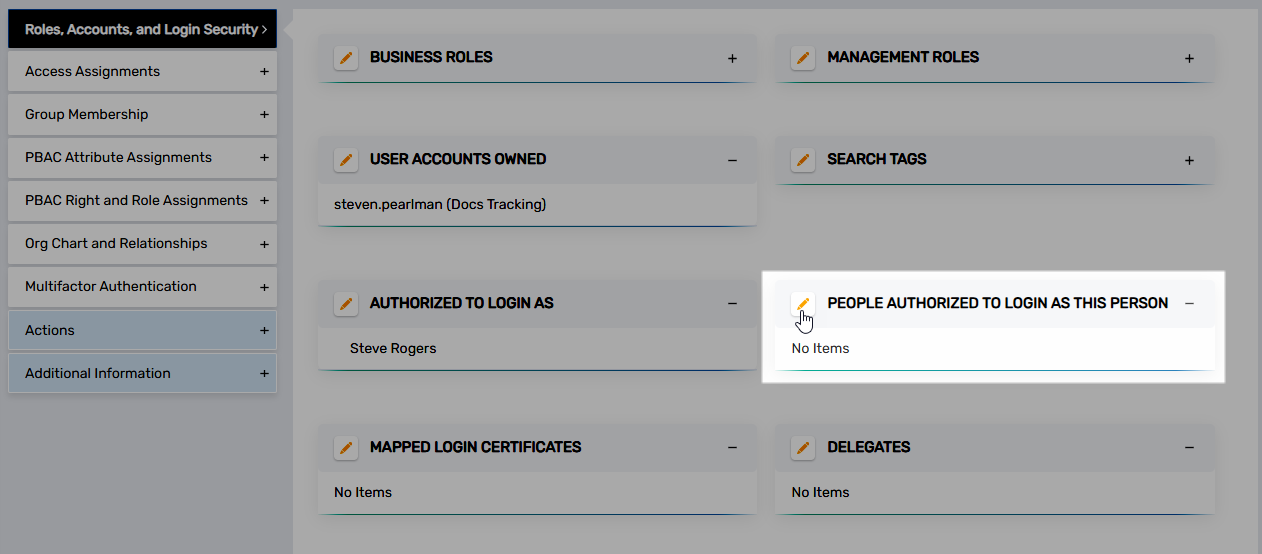
Task: Select Multifactor Authentication in the sidebar
Action: pos(142,287)
